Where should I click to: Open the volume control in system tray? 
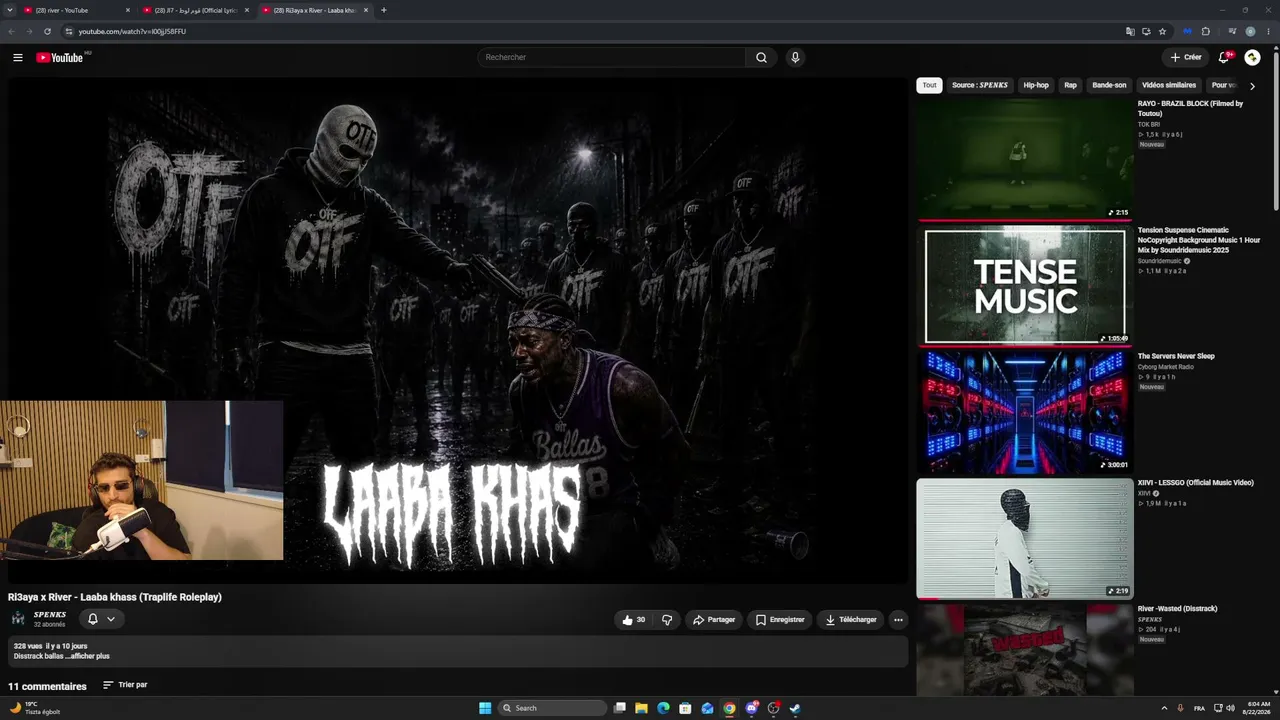click(1229, 708)
